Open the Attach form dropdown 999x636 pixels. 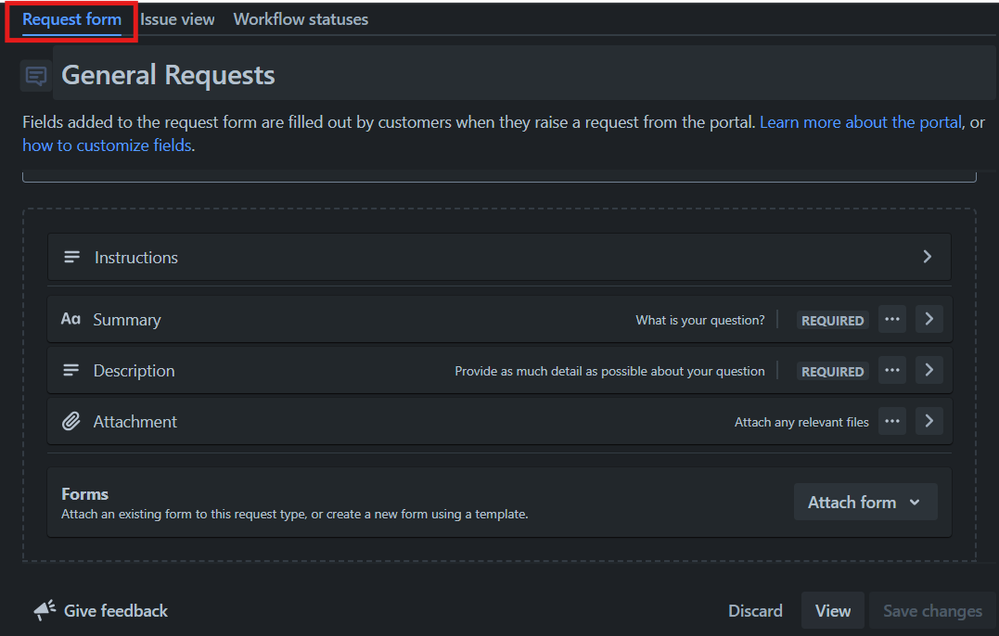(x=865, y=501)
